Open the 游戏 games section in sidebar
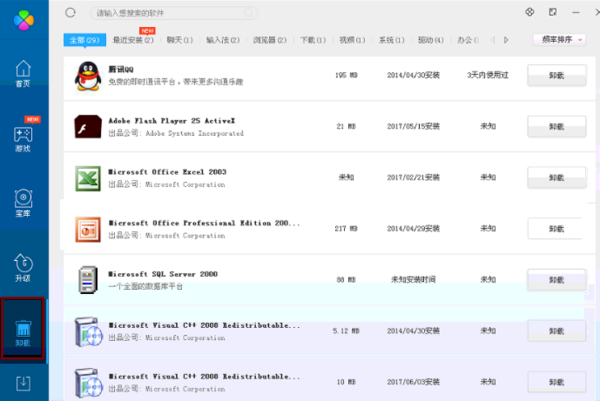600x401 pixels. click(23, 139)
